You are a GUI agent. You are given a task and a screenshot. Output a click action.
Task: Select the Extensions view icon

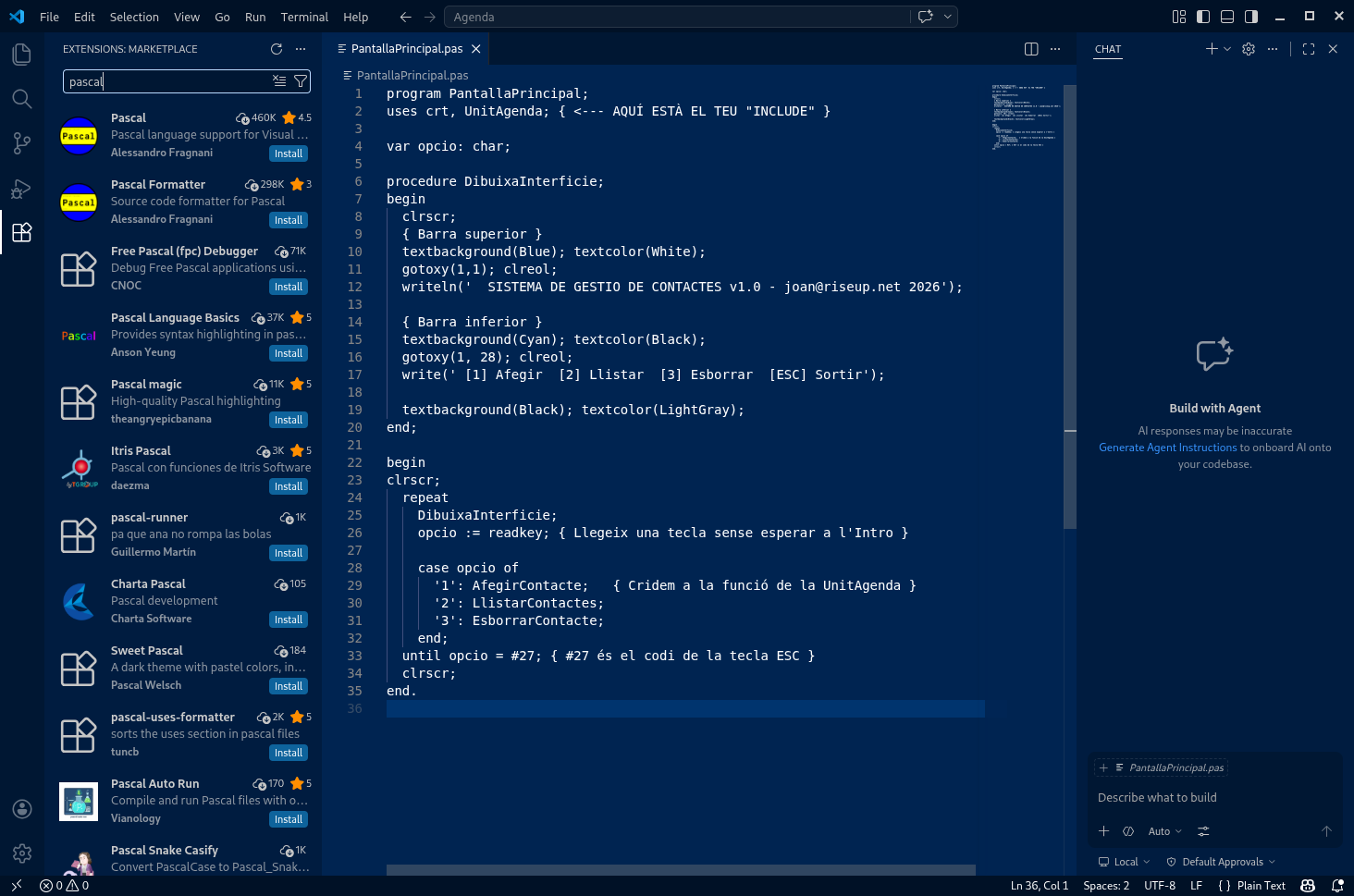point(22,233)
